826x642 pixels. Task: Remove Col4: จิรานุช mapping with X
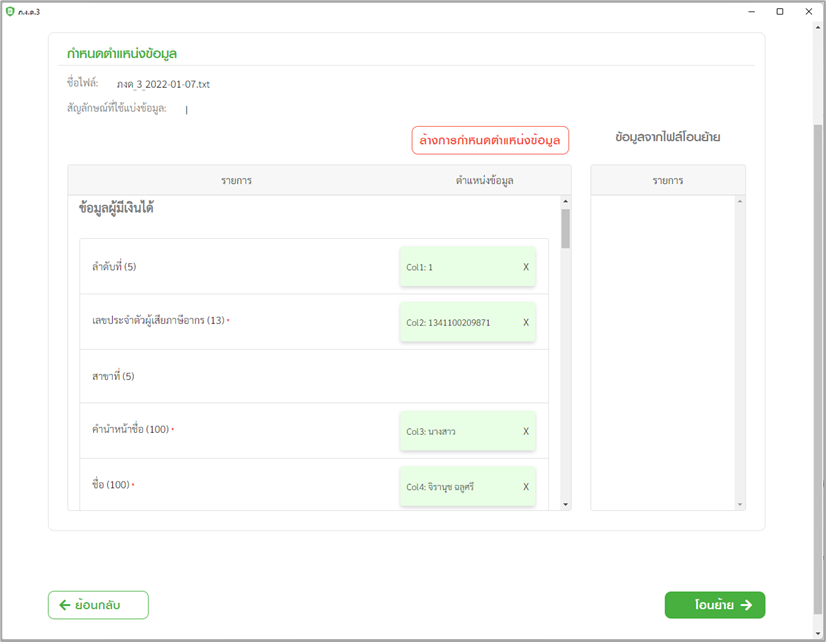click(x=526, y=486)
